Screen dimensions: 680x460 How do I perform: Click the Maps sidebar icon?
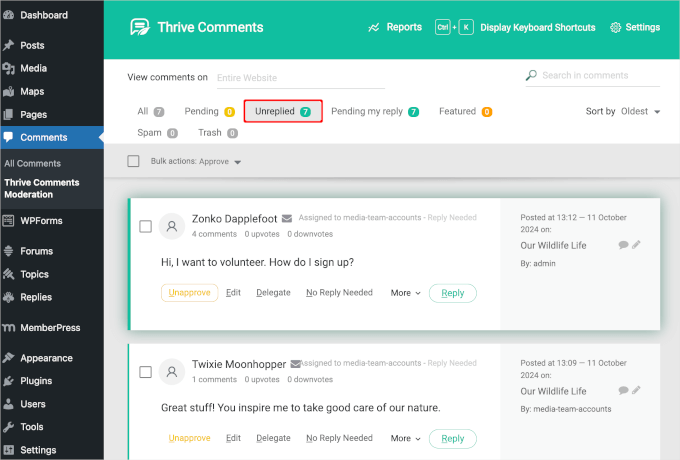coord(8,91)
